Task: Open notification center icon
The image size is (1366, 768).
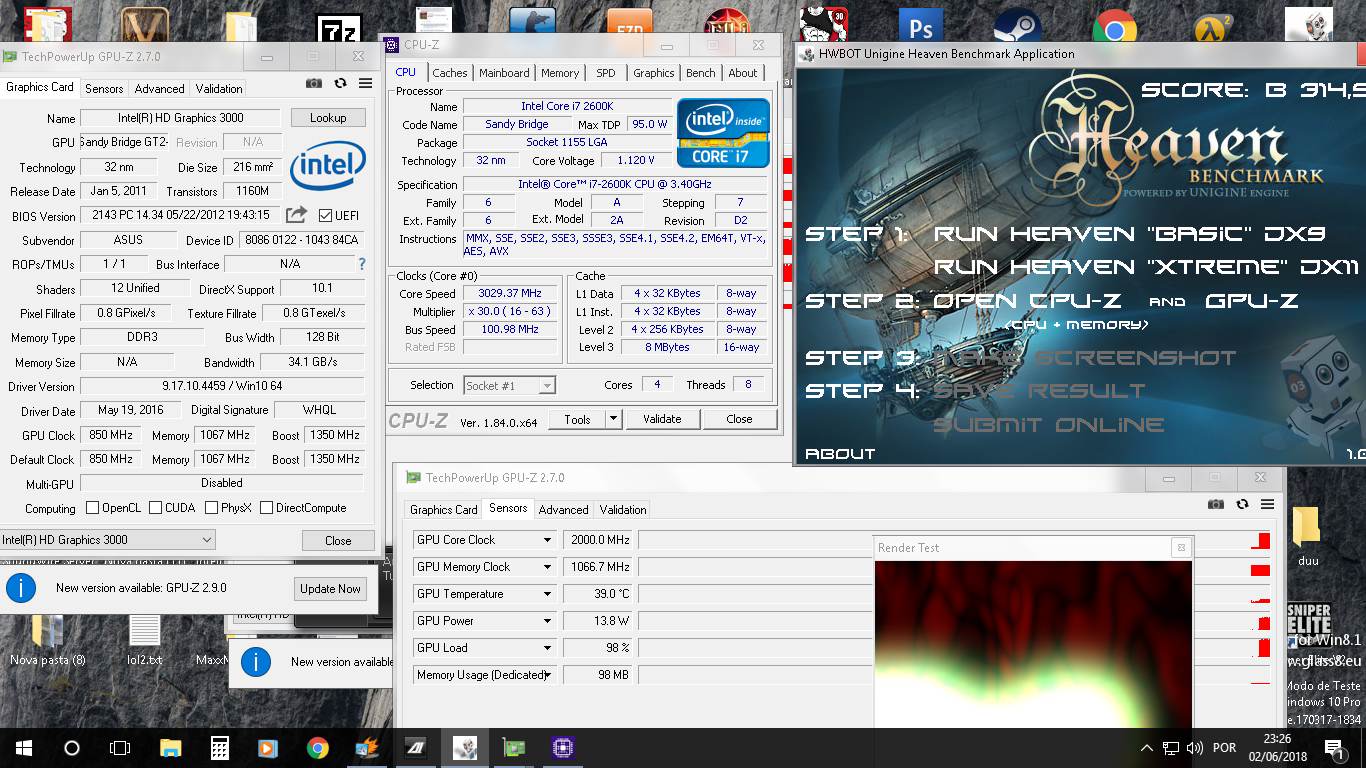Action: (x=1334, y=748)
